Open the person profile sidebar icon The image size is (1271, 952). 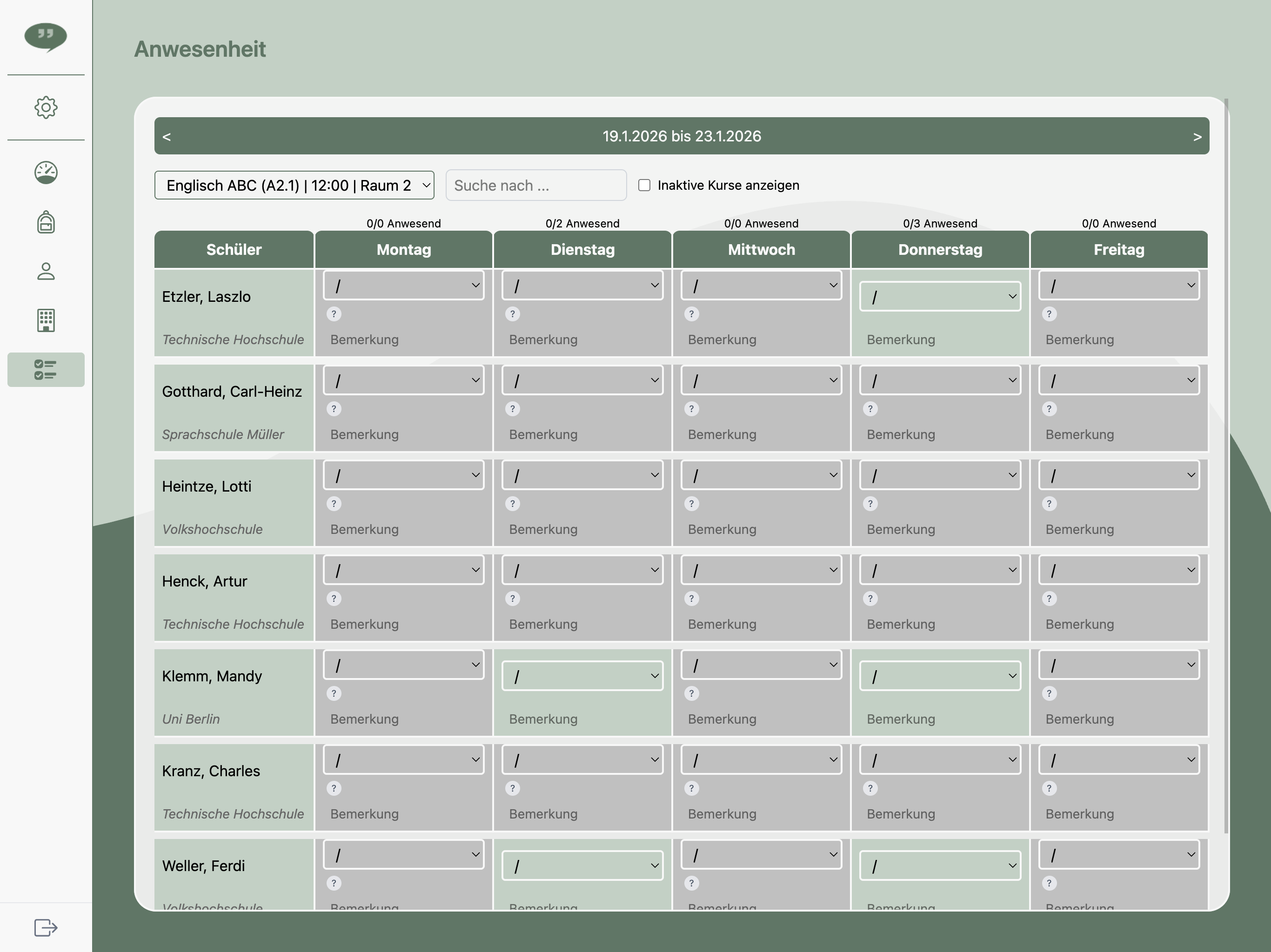(x=46, y=271)
